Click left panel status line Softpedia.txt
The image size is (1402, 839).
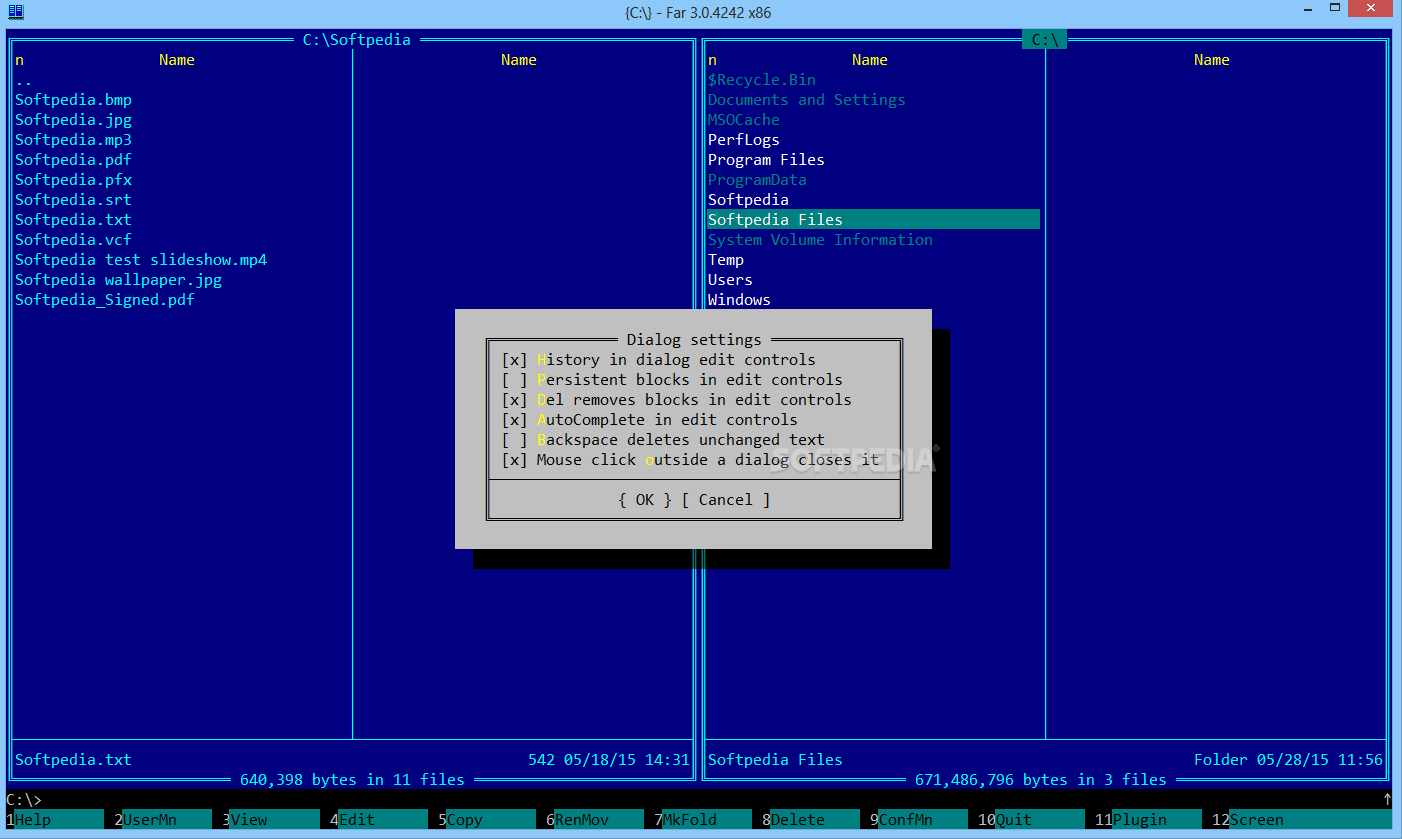73,760
